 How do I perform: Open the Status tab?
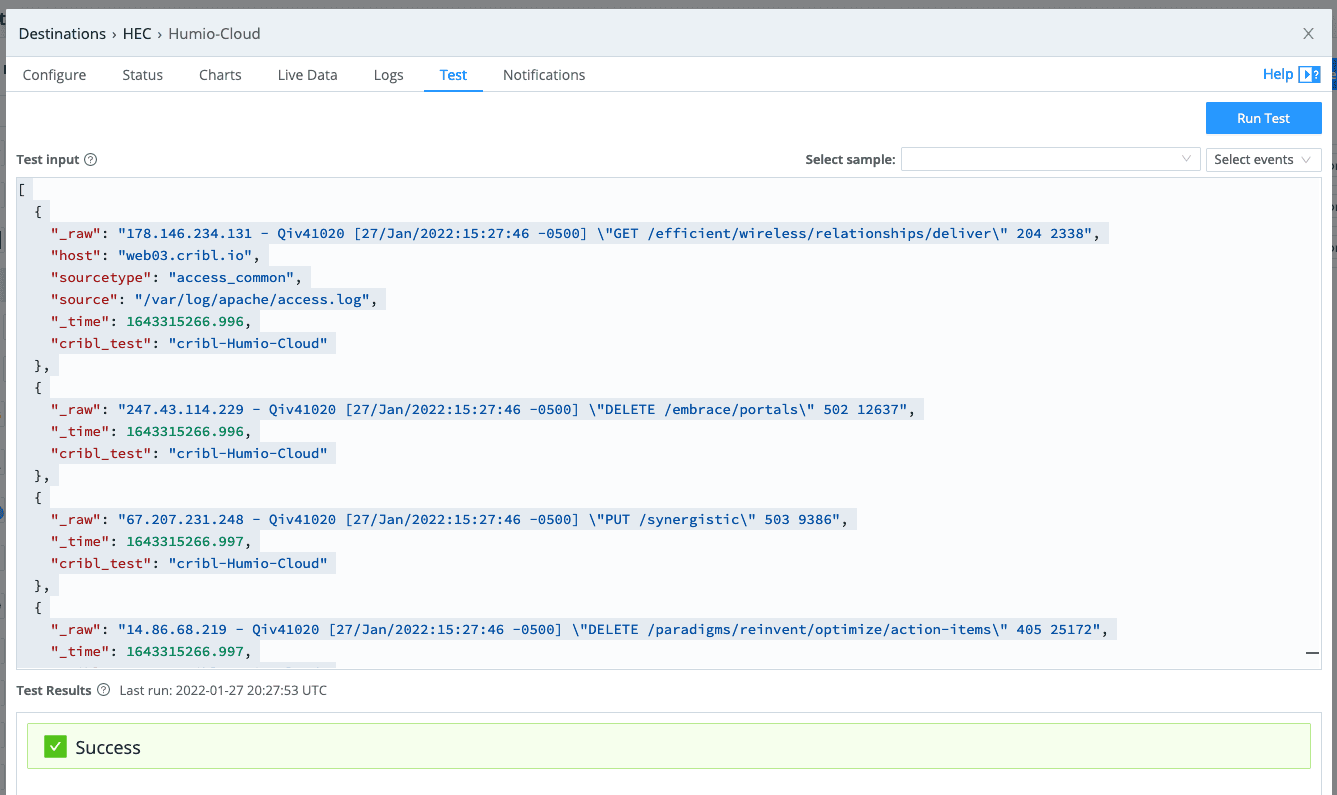tap(142, 75)
